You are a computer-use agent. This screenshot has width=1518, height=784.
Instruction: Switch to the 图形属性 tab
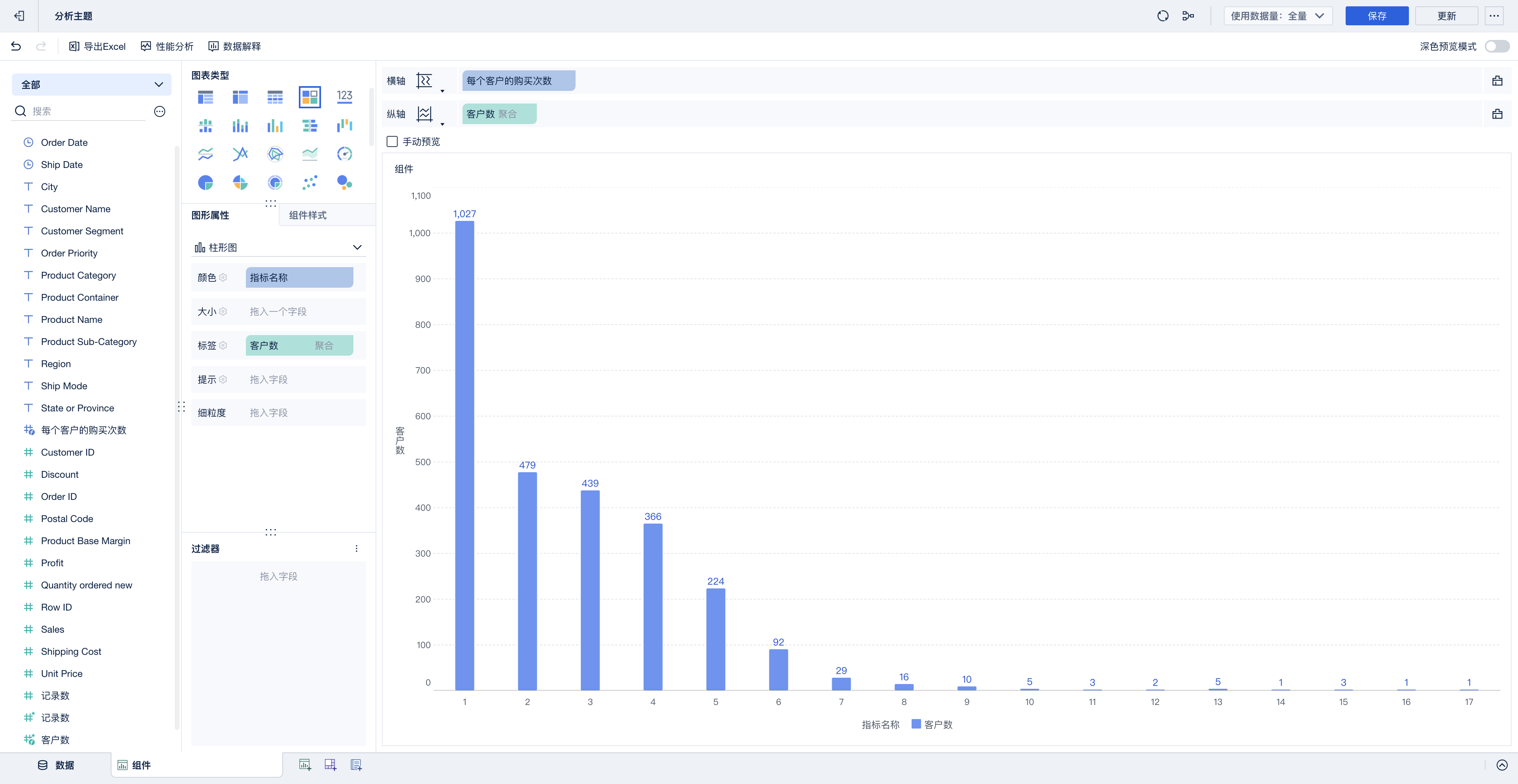pos(210,215)
